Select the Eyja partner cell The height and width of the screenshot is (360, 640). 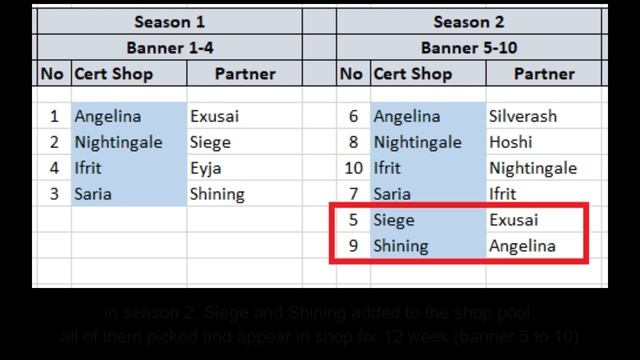click(x=244, y=168)
